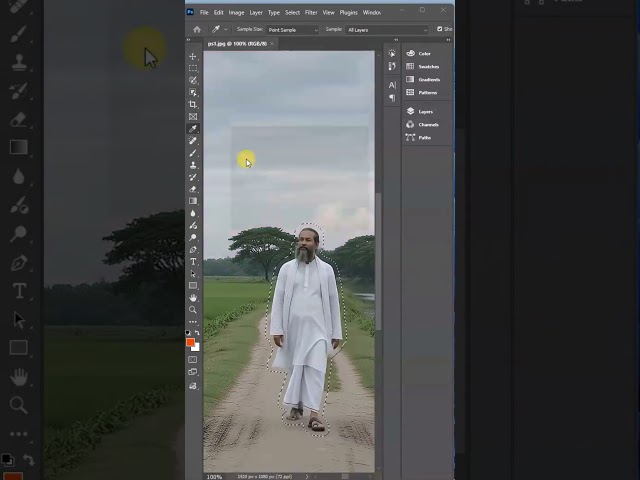Viewport: 640px width, 480px height.
Task: Open the Sample All Layers dropdown
Action: tap(387, 30)
